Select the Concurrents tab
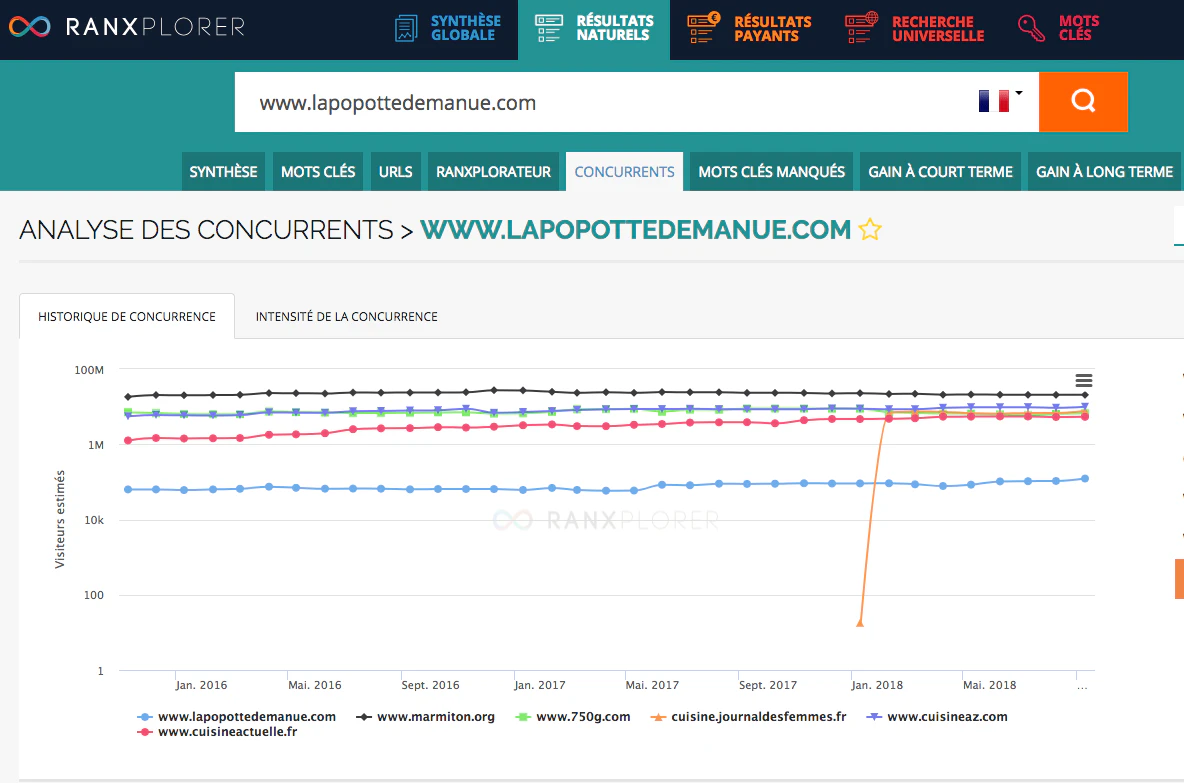Image resolution: width=1184 pixels, height=783 pixels. point(624,171)
